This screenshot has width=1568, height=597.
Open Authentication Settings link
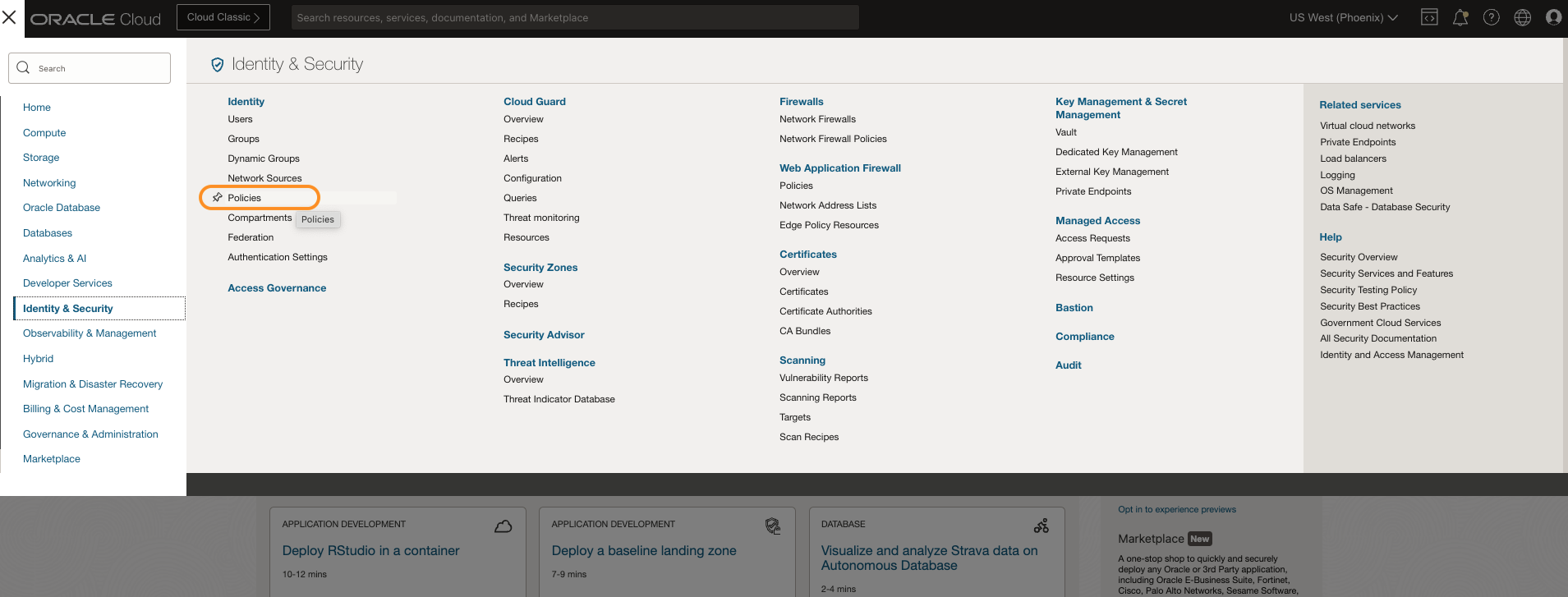click(x=278, y=257)
